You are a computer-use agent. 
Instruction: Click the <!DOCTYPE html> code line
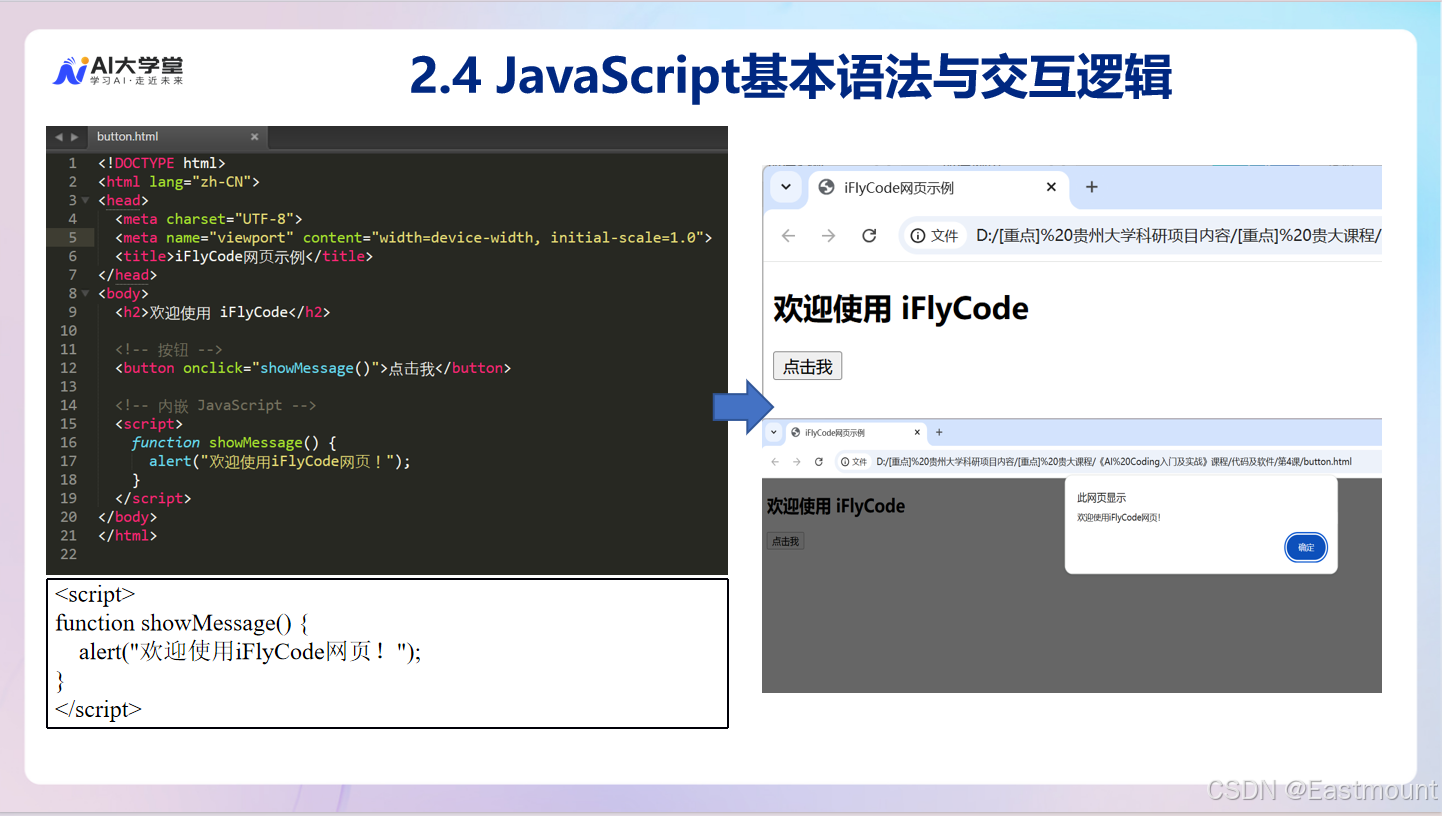tap(162, 163)
